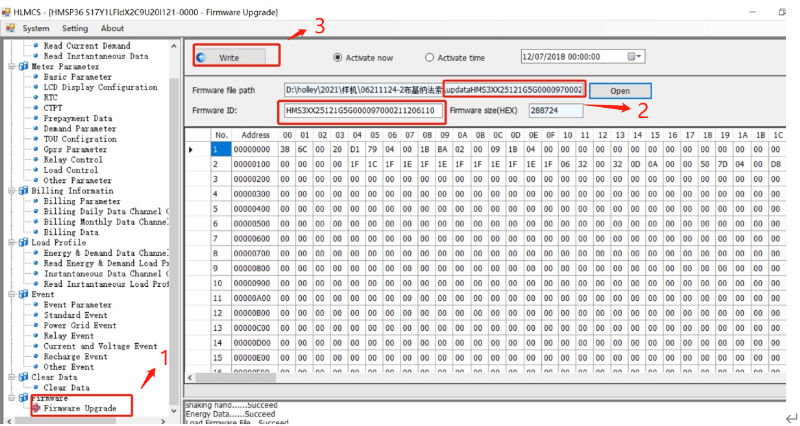Click address cell 00000A00
The height and width of the screenshot is (426, 800).
252,298
